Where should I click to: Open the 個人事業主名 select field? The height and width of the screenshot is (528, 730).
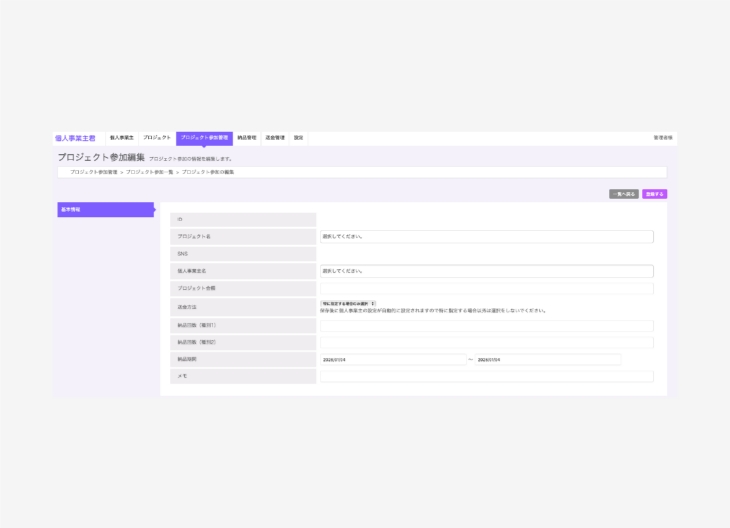487,271
